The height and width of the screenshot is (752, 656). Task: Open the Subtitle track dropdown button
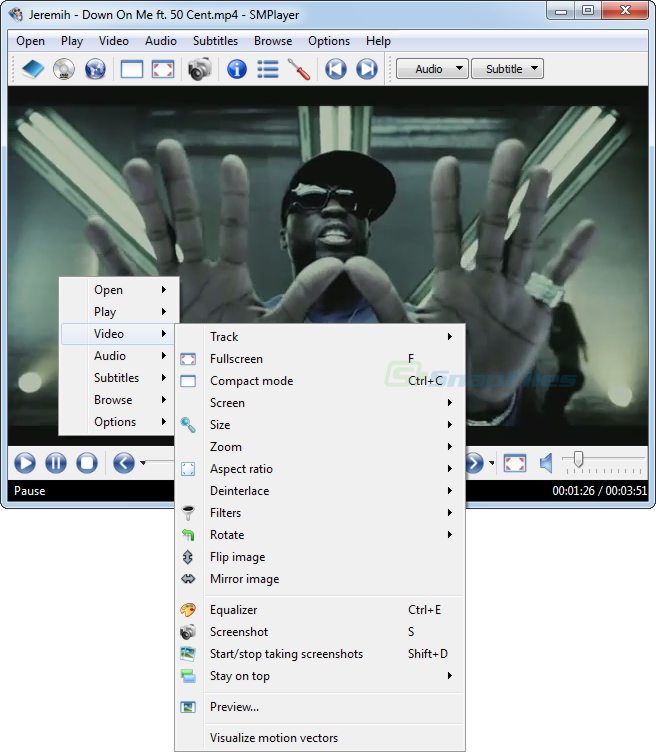507,69
